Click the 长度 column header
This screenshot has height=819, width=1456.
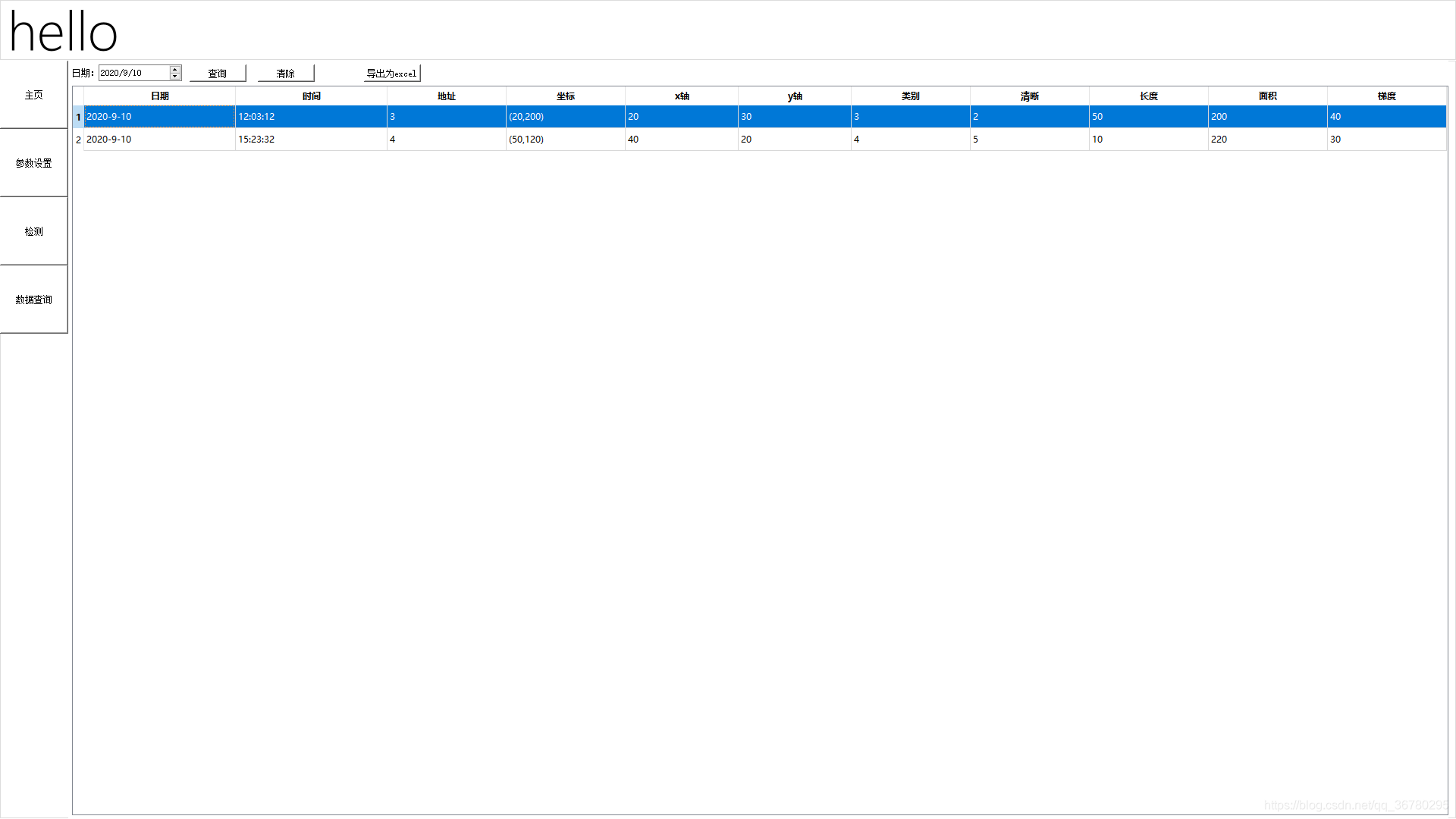pos(1149,96)
